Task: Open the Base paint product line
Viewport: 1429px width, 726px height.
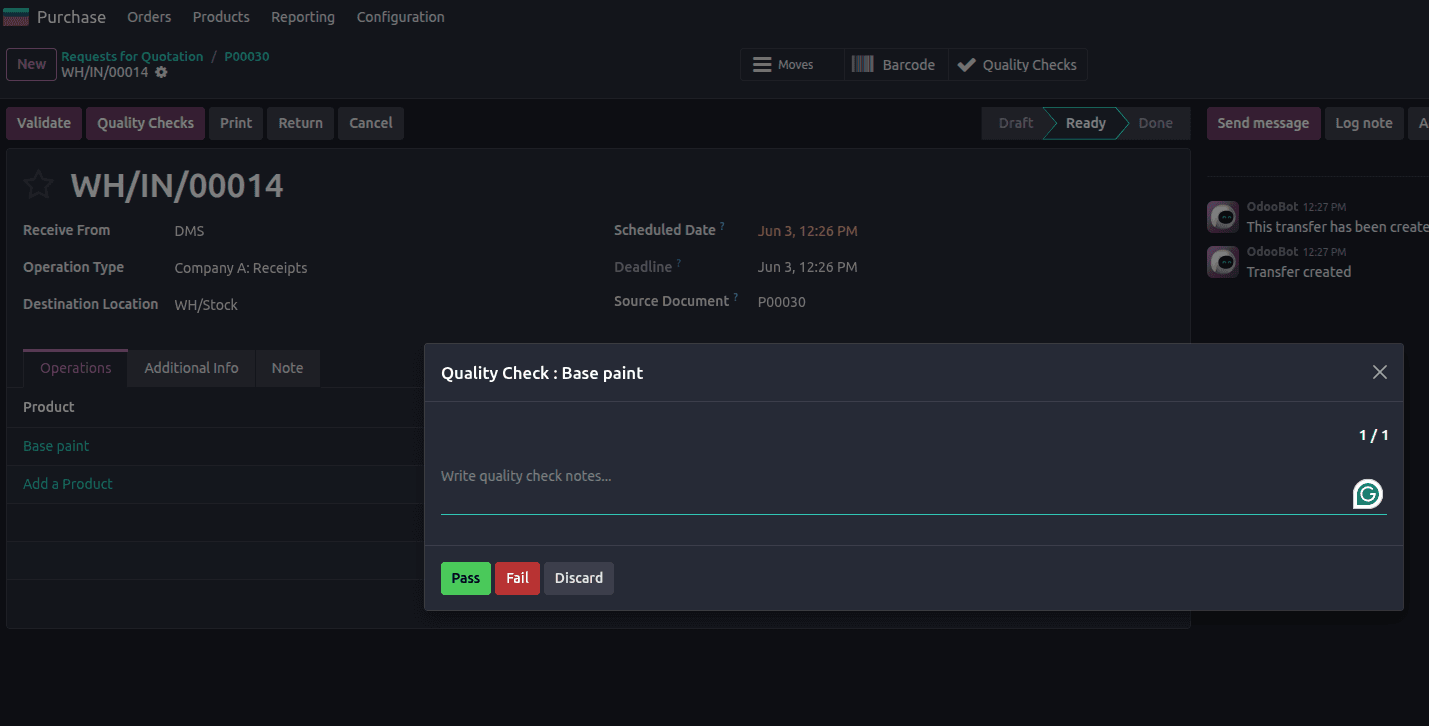Action: tap(56, 446)
